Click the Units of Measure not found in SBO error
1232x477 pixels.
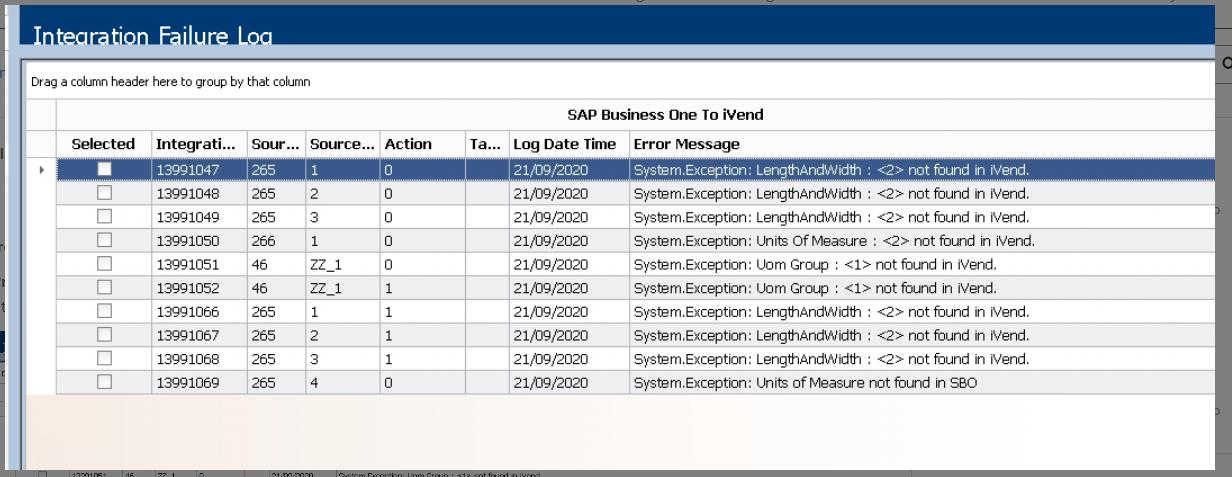click(805, 382)
